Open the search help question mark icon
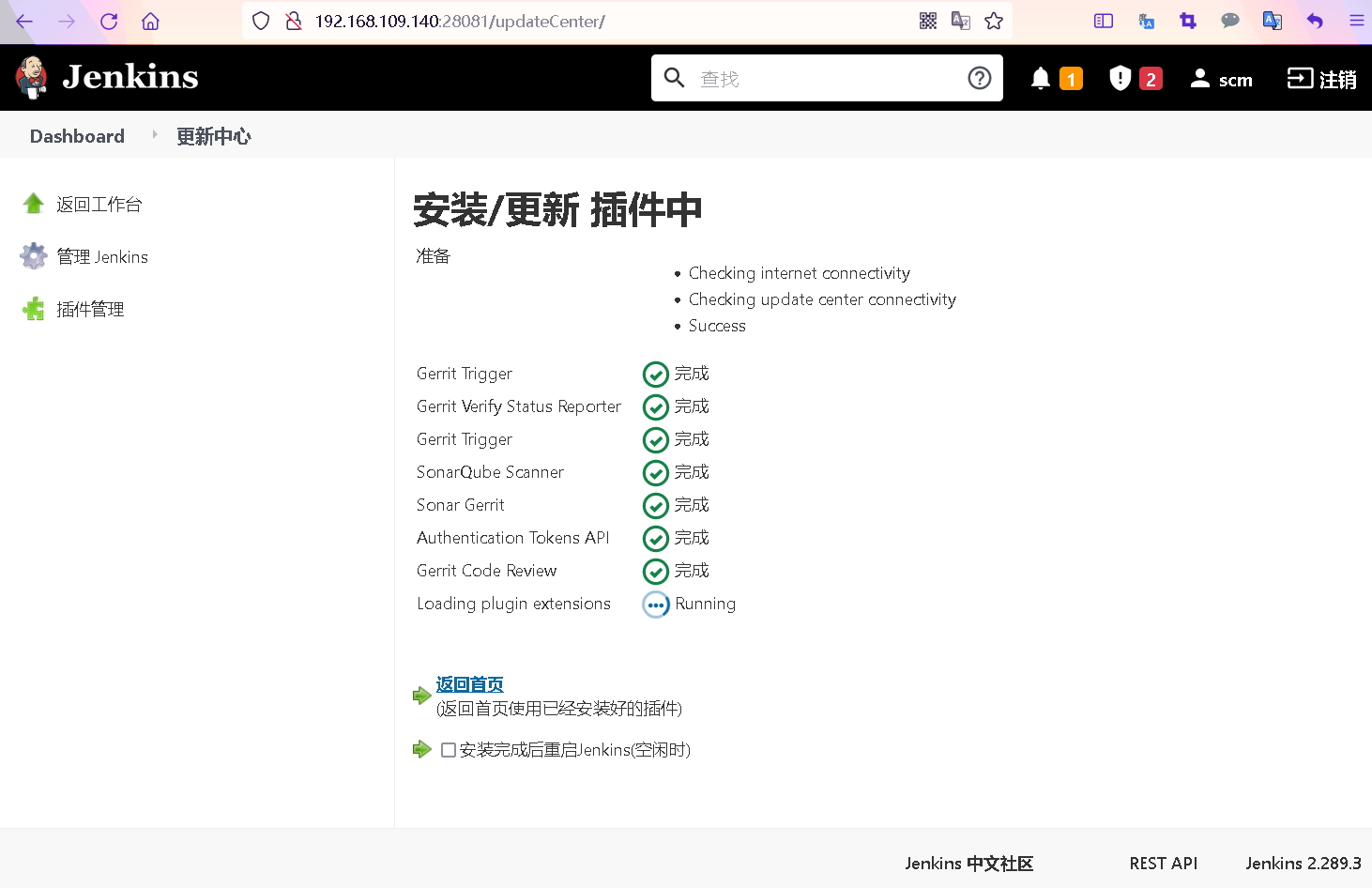 click(x=980, y=78)
